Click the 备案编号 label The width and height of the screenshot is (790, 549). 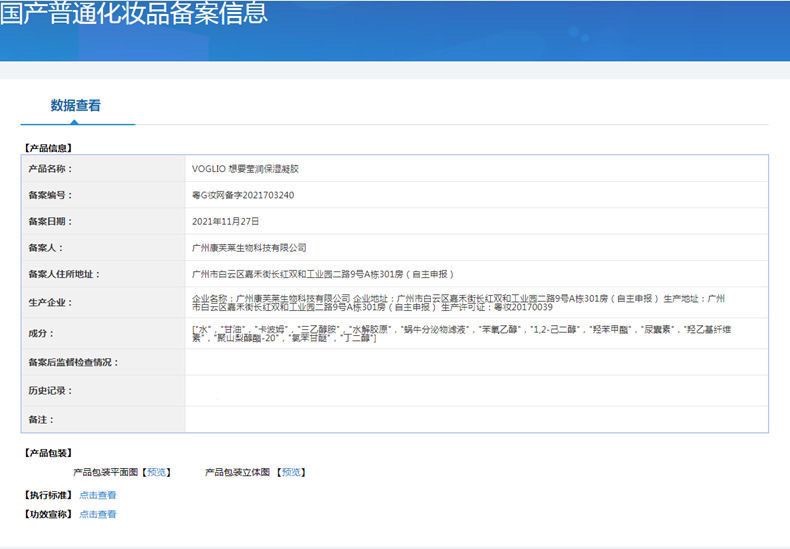[50, 195]
